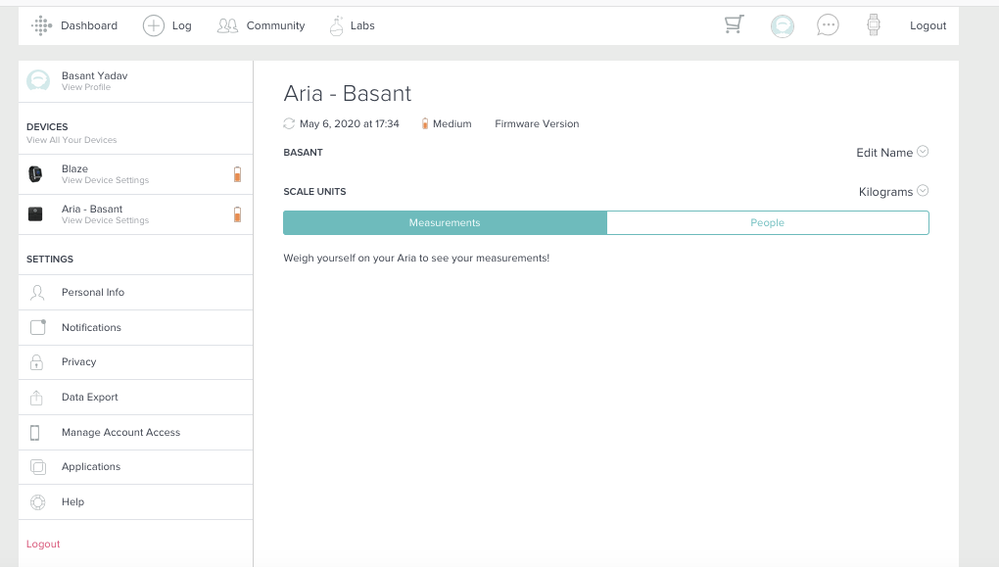The width and height of the screenshot is (999, 567).
Task: Click Logout in the top bar
Action: [x=928, y=25]
